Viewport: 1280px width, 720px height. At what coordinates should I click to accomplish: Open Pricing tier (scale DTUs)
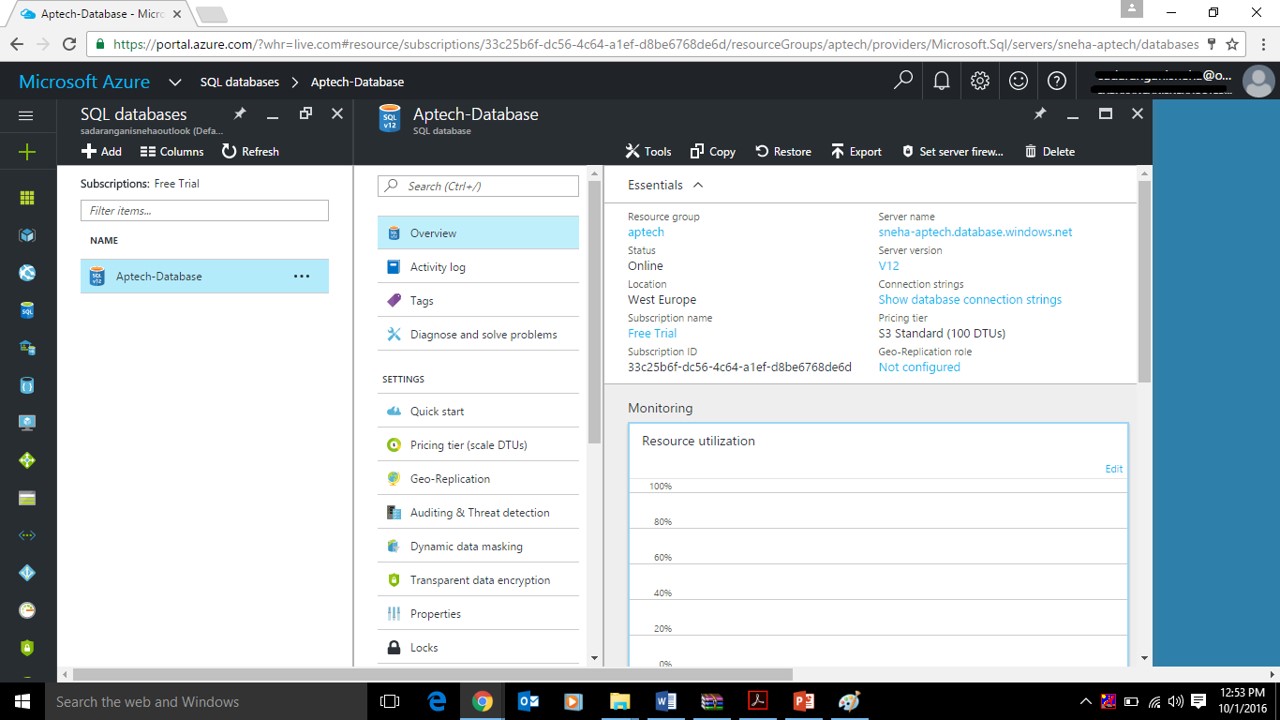(x=478, y=445)
